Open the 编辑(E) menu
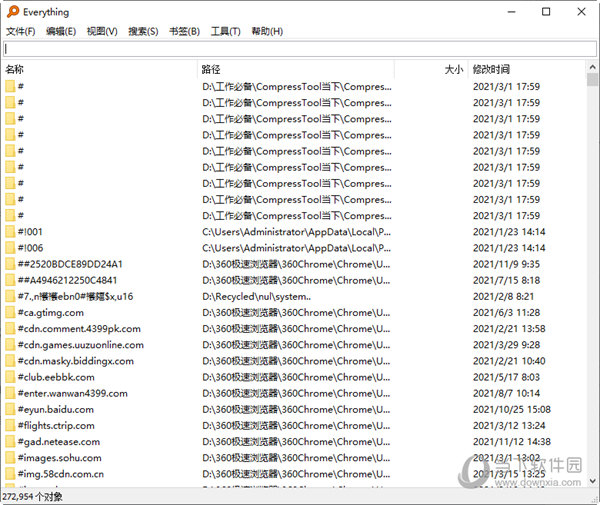 (61, 31)
